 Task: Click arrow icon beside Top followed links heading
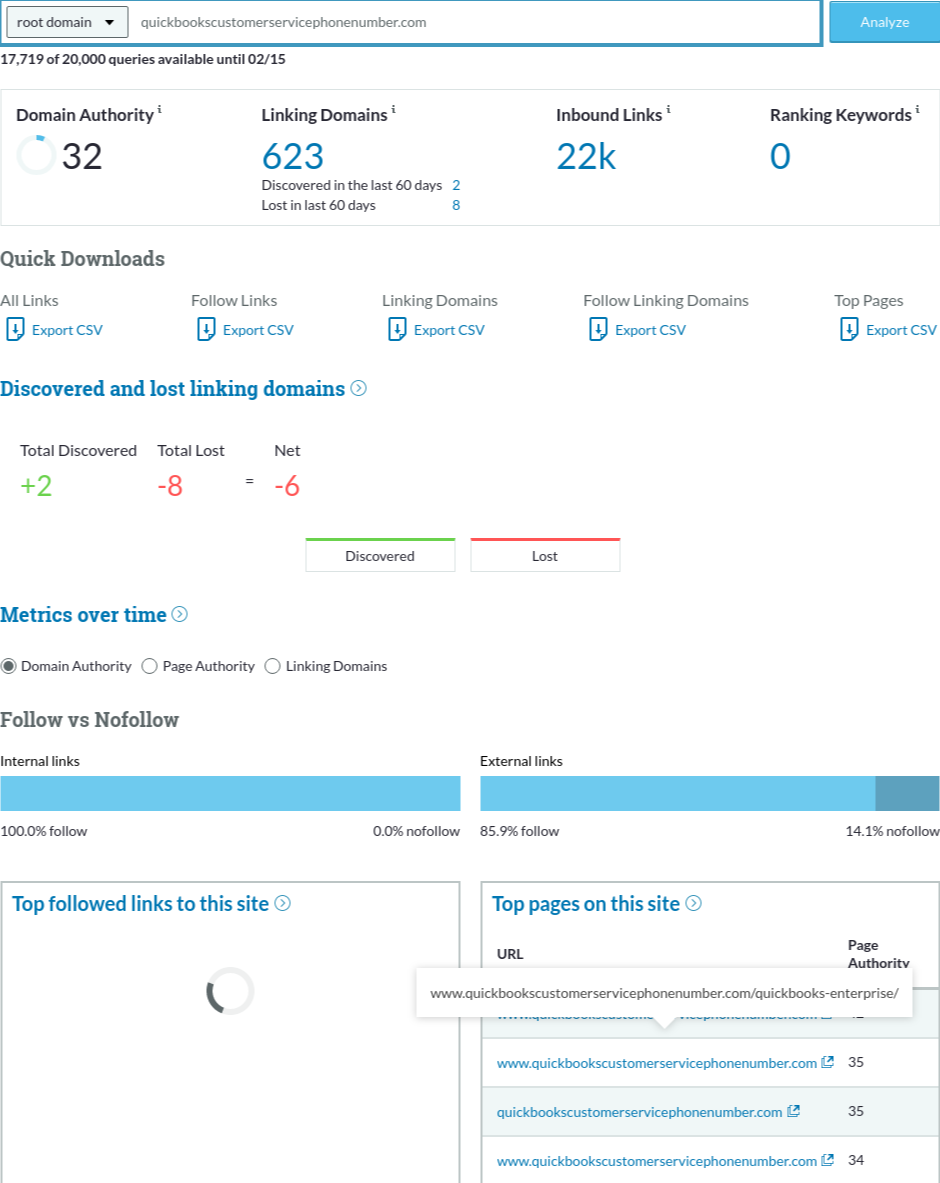[x=283, y=903]
